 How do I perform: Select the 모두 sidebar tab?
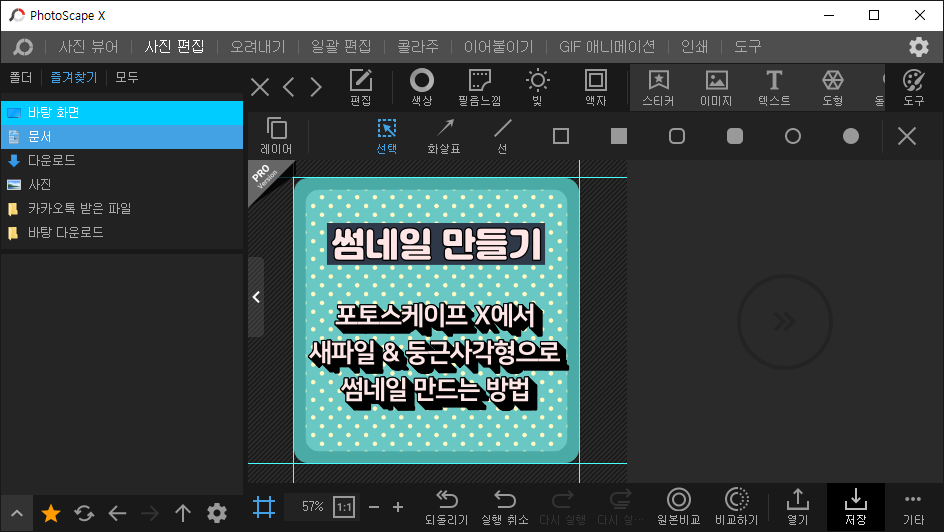(126, 77)
